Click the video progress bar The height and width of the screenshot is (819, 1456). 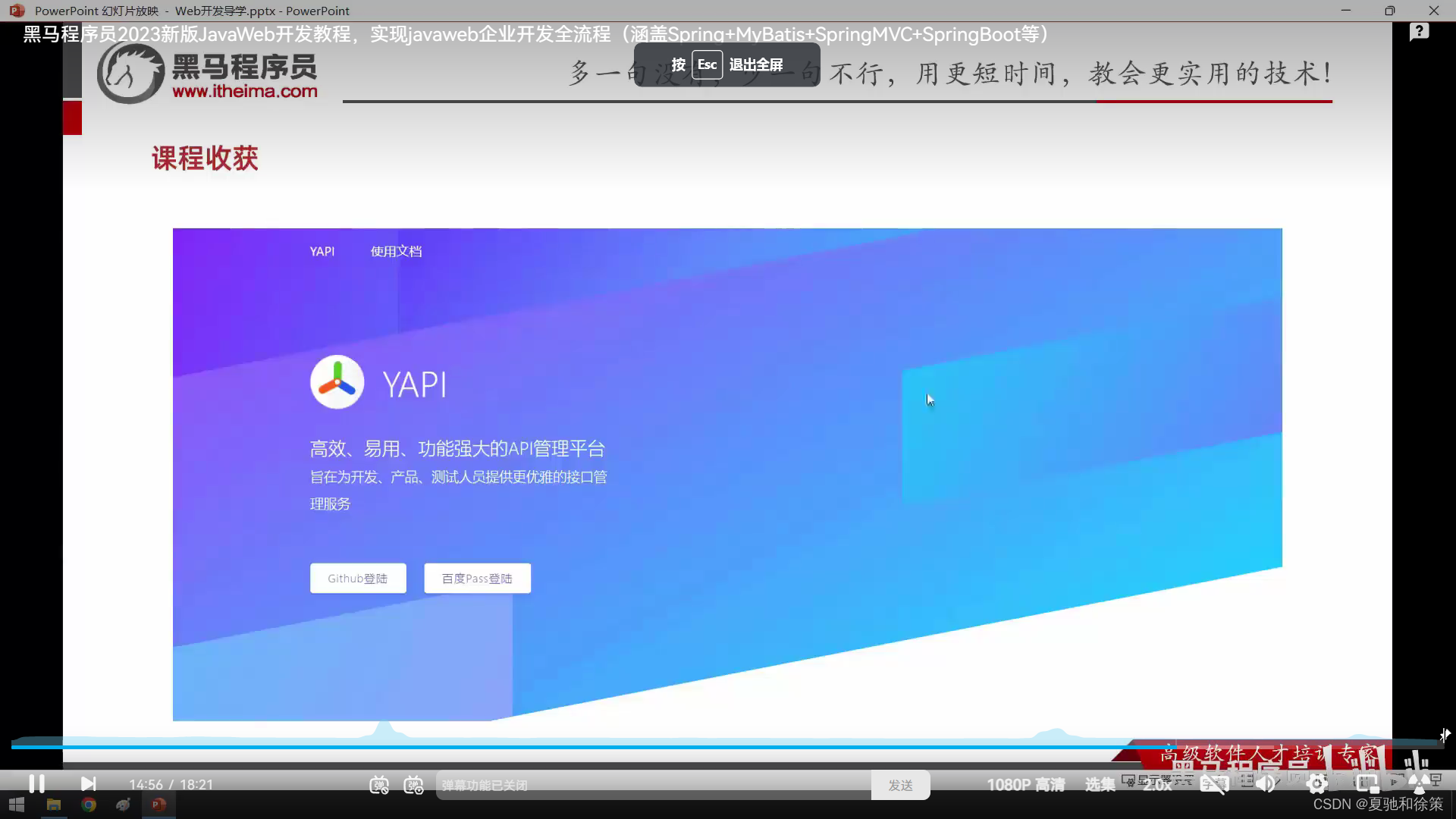click(726, 747)
